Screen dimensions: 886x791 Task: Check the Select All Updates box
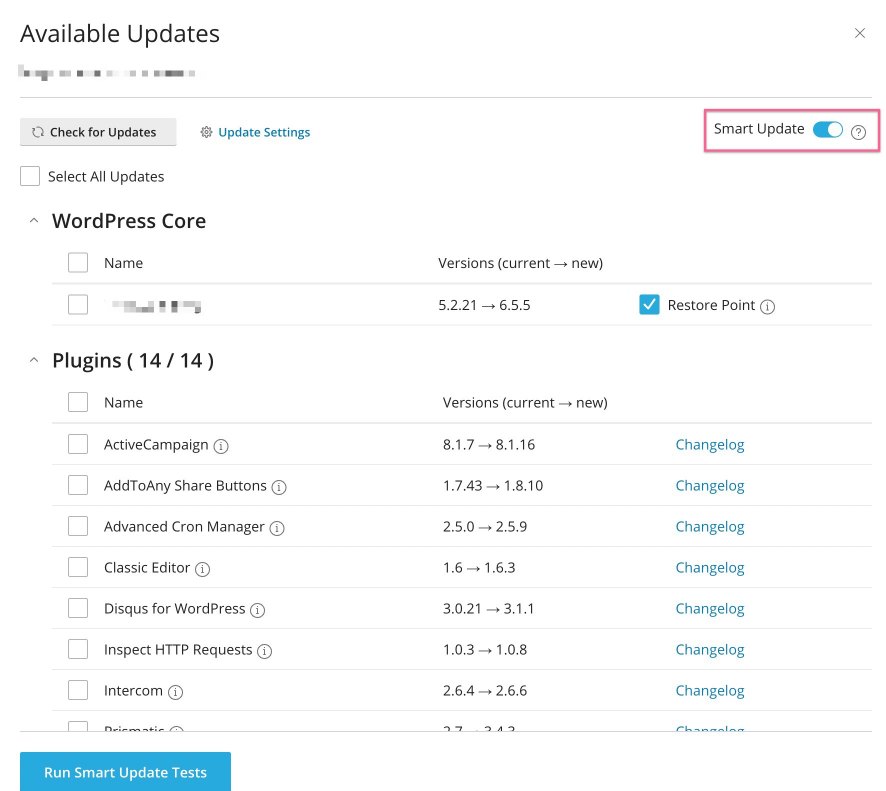point(30,176)
